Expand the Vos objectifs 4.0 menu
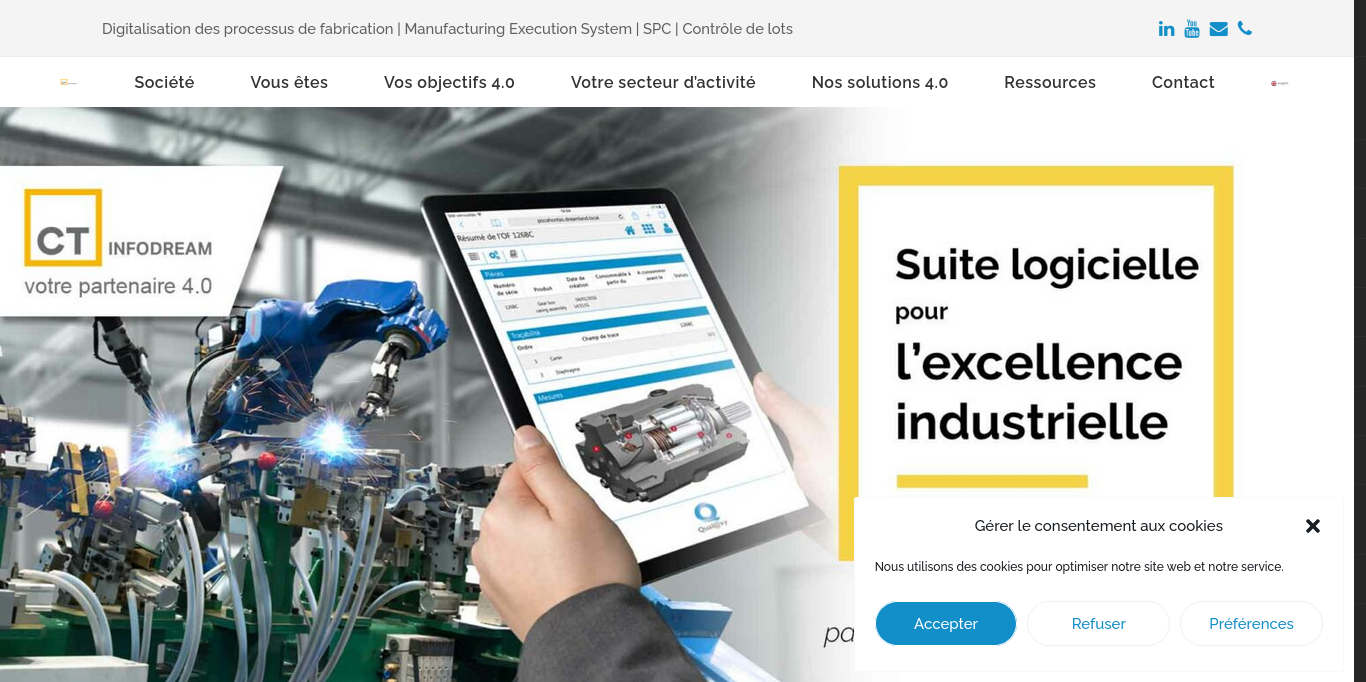 449,82
